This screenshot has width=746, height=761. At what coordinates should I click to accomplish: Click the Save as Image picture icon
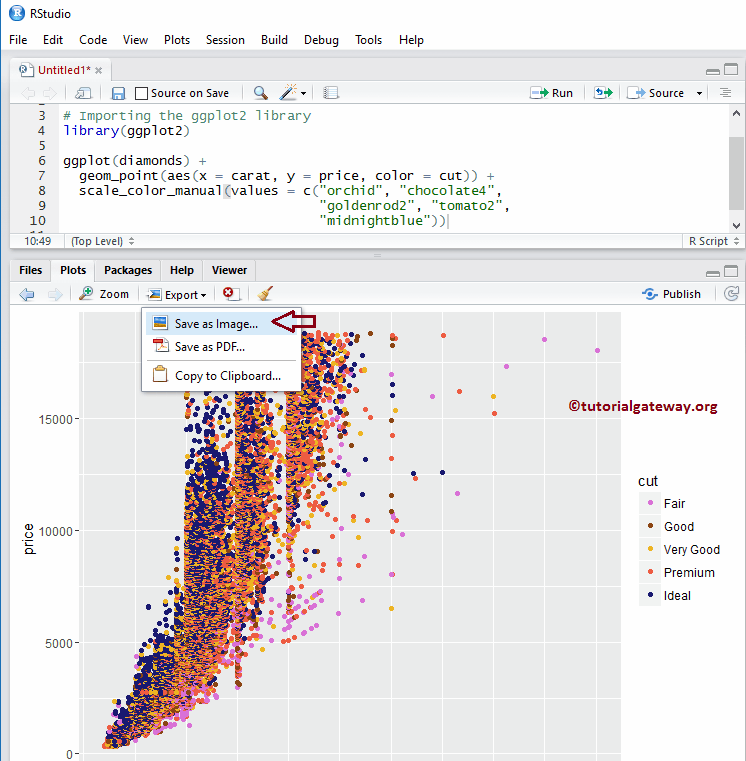[x=160, y=323]
